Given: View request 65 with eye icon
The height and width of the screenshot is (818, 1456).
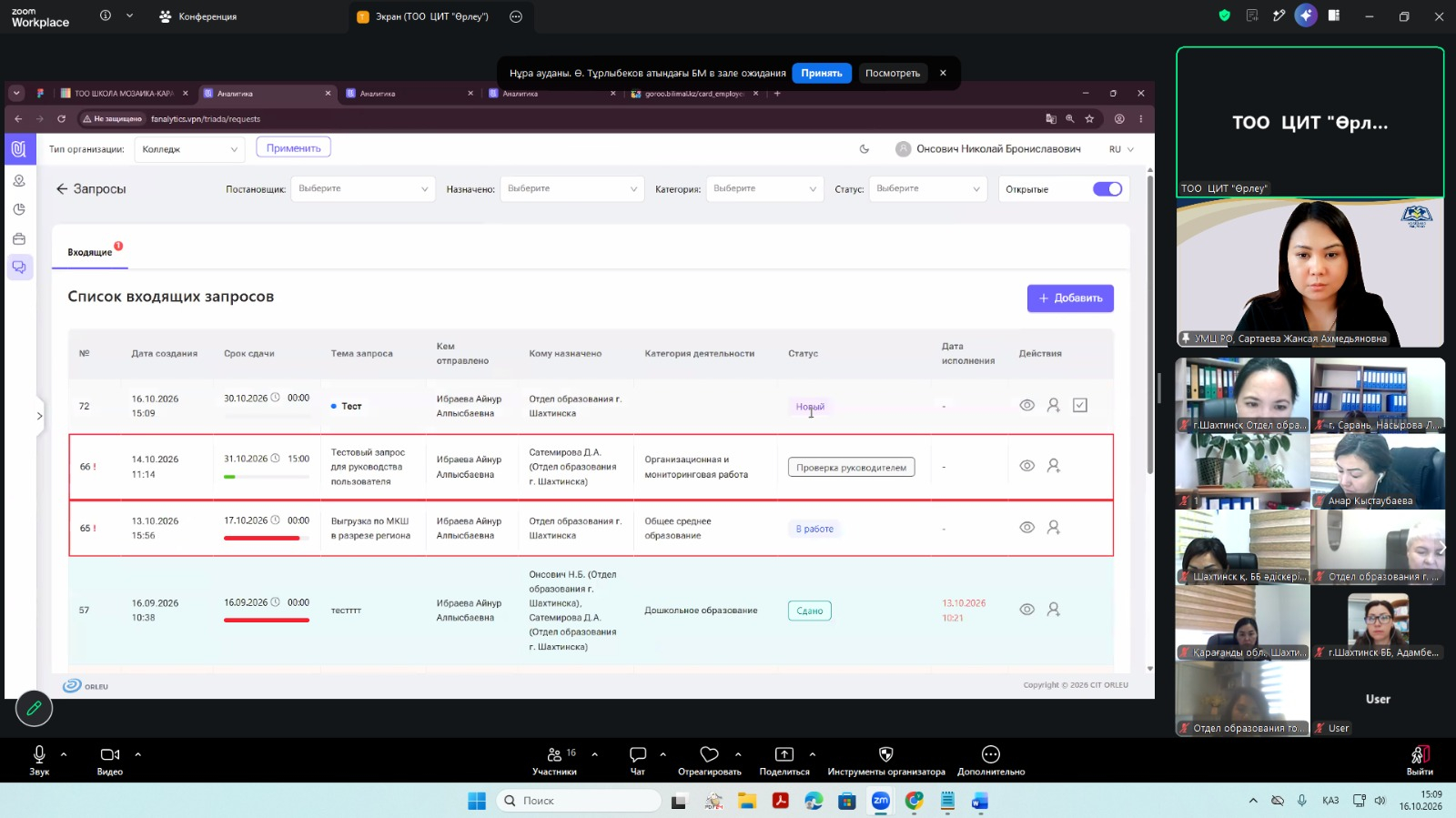Looking at the screenshot, I should click(x=1026, y=528).
